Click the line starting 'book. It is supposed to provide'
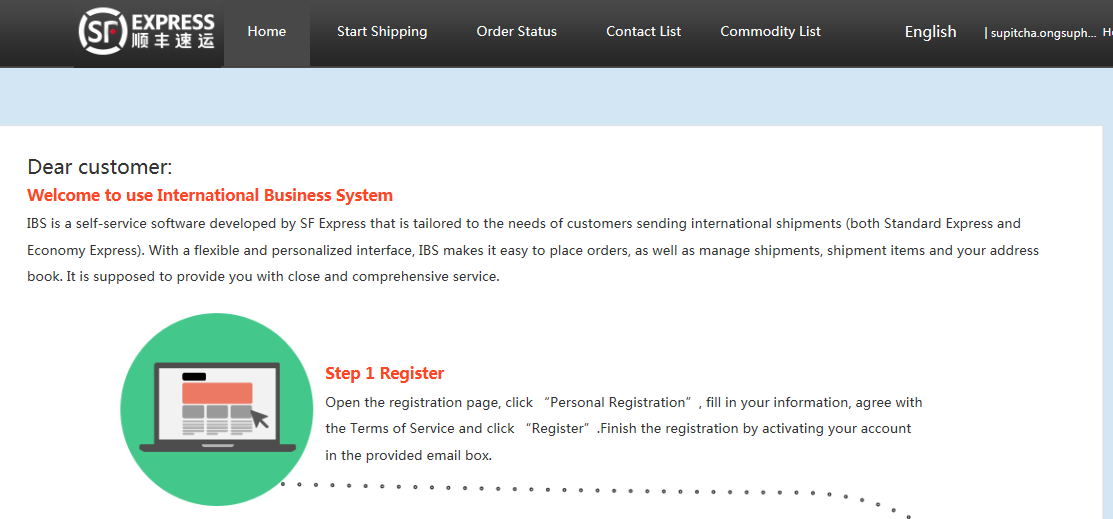Screen dimensions: 1113x519 pos(263,277)
